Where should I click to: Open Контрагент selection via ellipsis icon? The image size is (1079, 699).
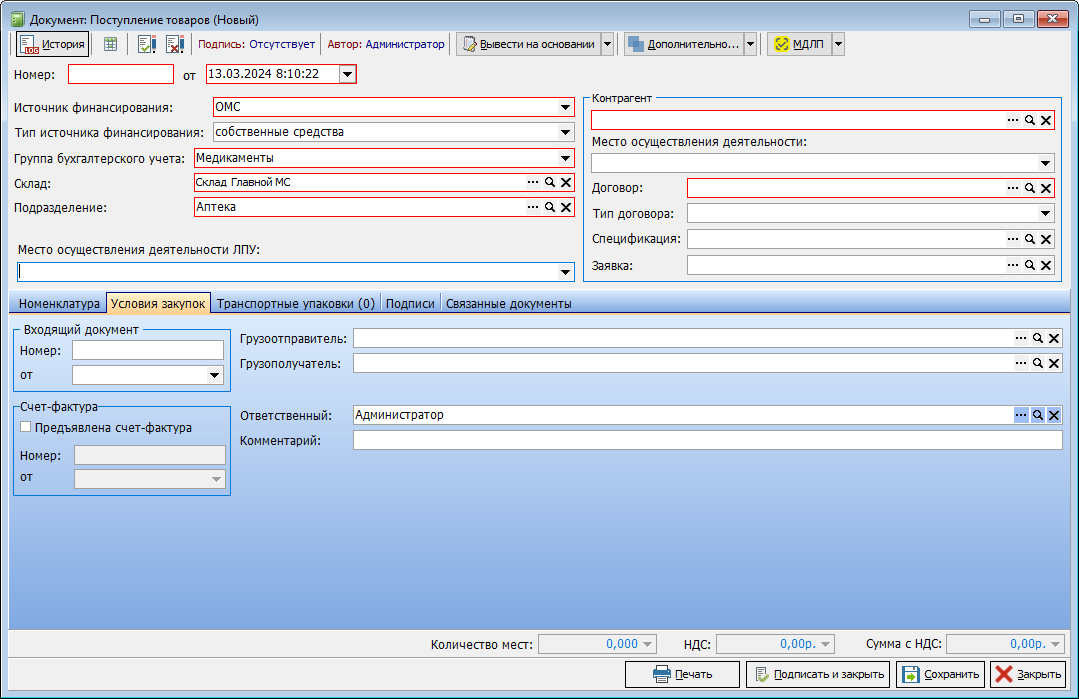pyautogui.click(x=1013, y=120)
